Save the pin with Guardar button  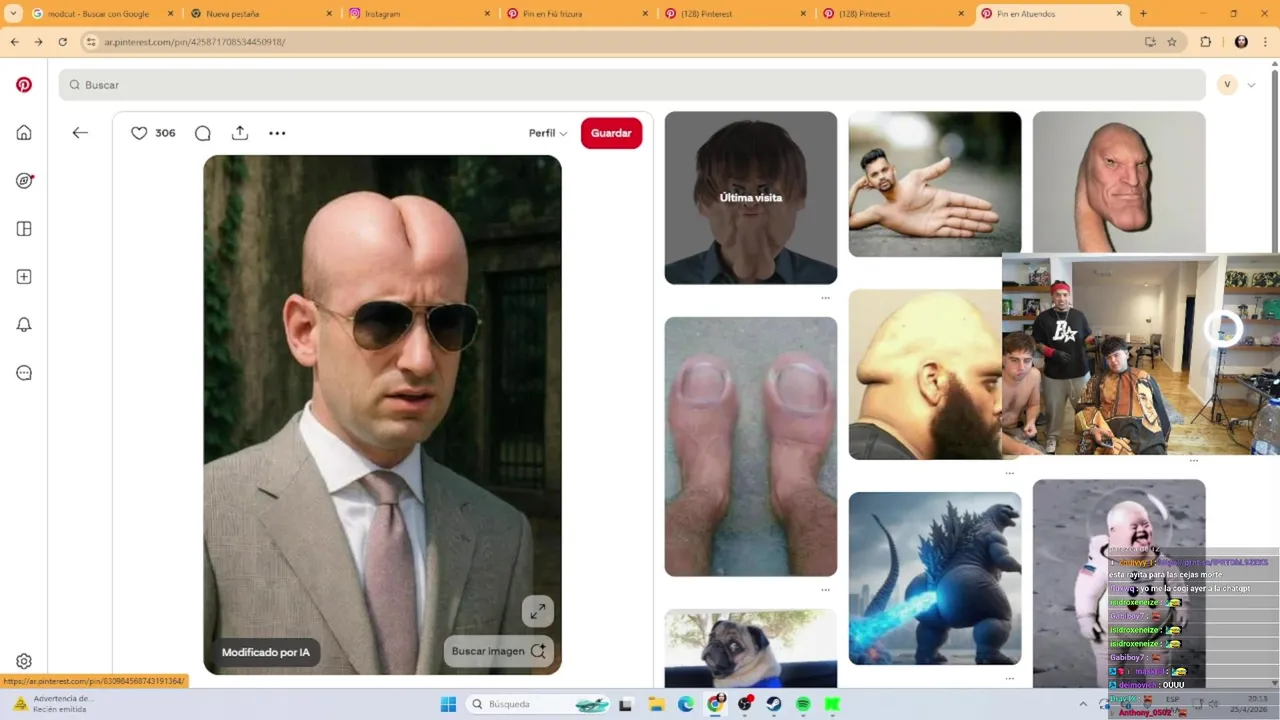(x=611, y=133)
